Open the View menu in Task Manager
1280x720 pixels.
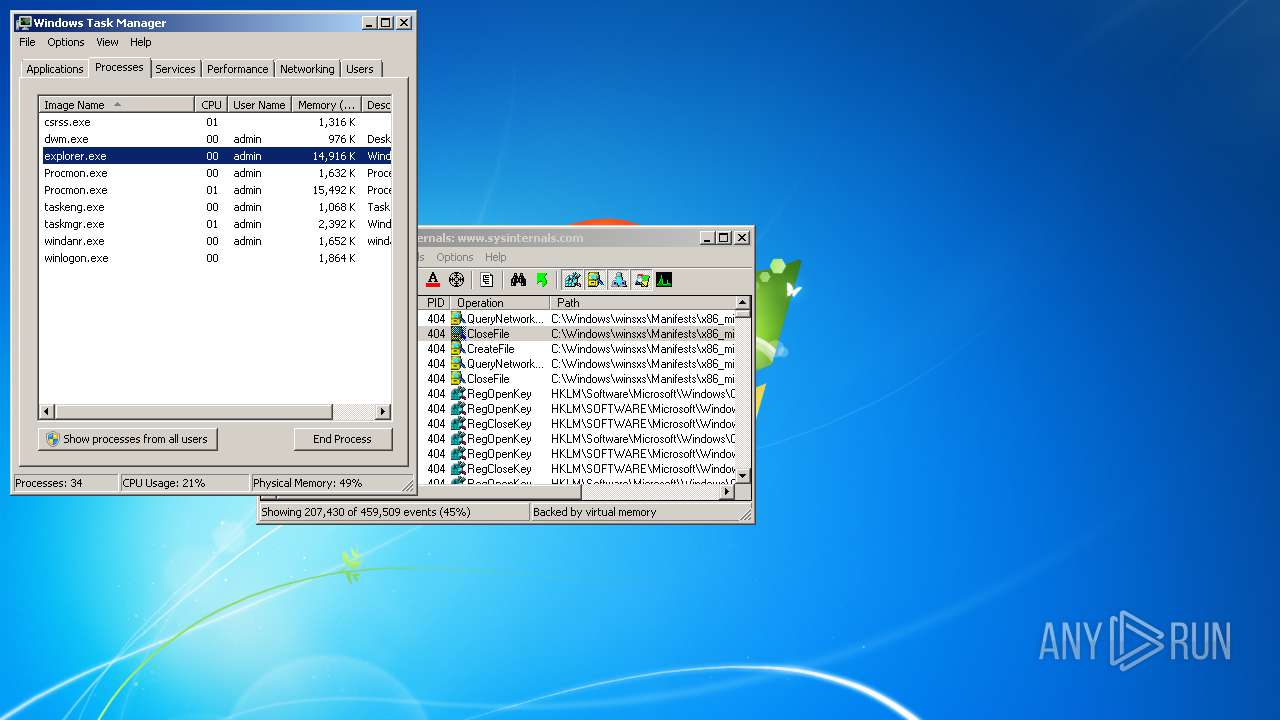coord(107,42)
